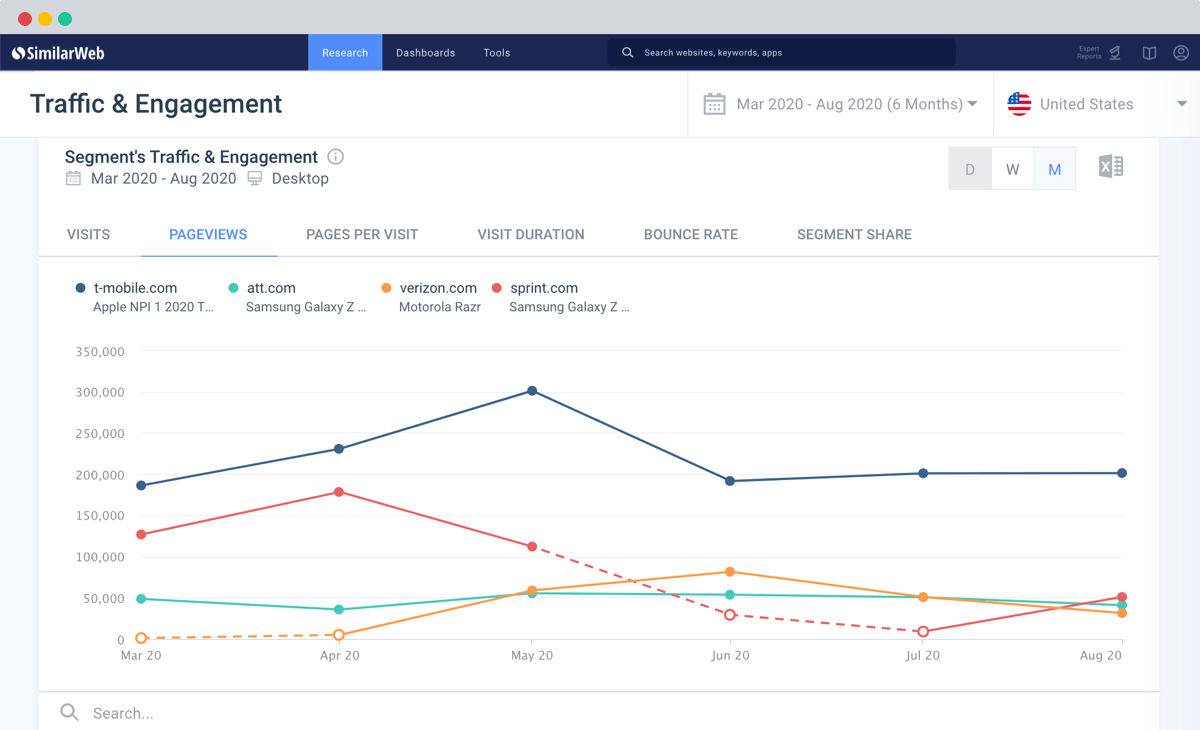Click sprint.com Apr 20 data point
The height and width of the screenshot is (730, 1200).
(x=339, y=492)
